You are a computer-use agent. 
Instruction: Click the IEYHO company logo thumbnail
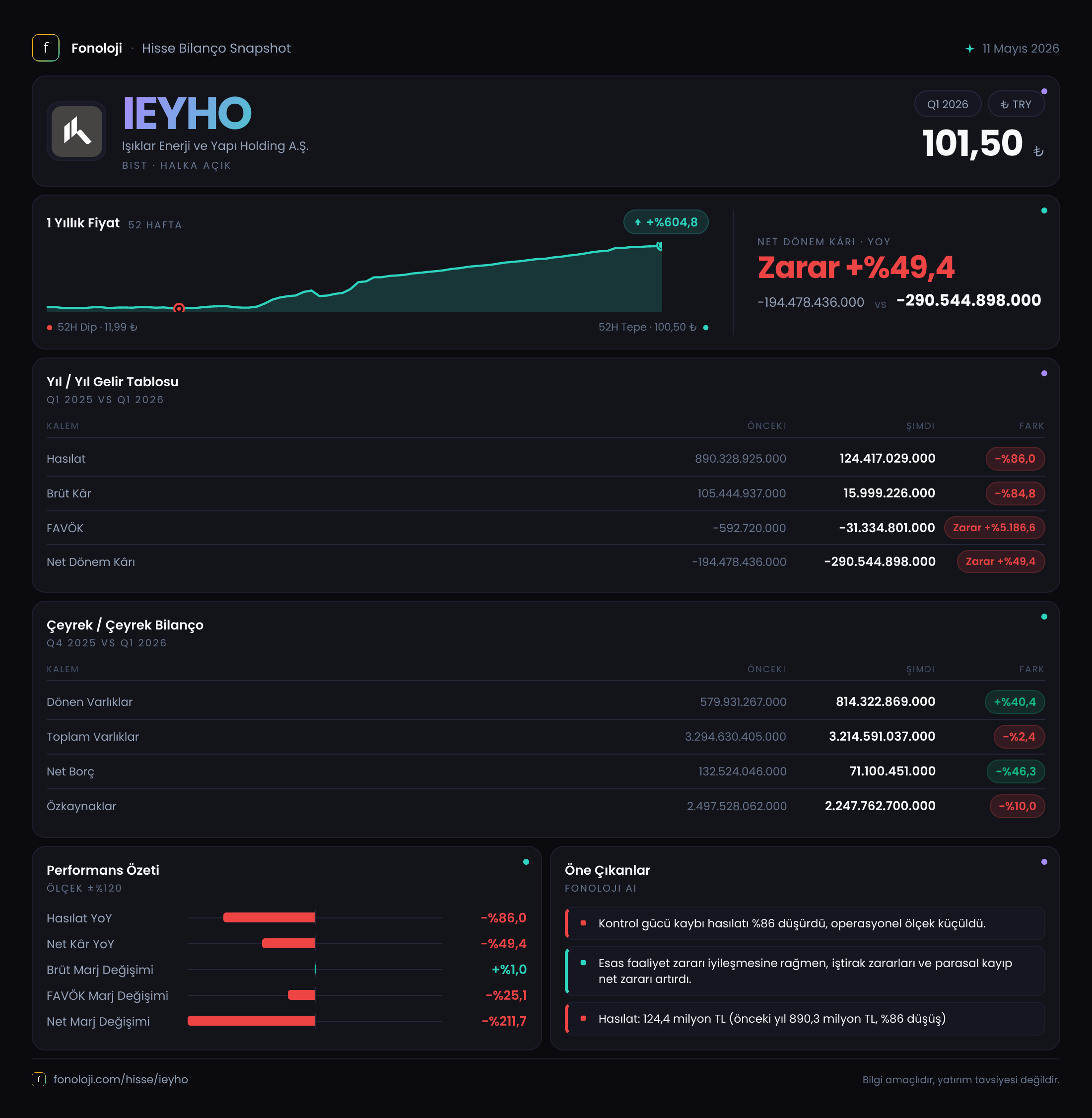pyautogui.click(x=77, y=132)
